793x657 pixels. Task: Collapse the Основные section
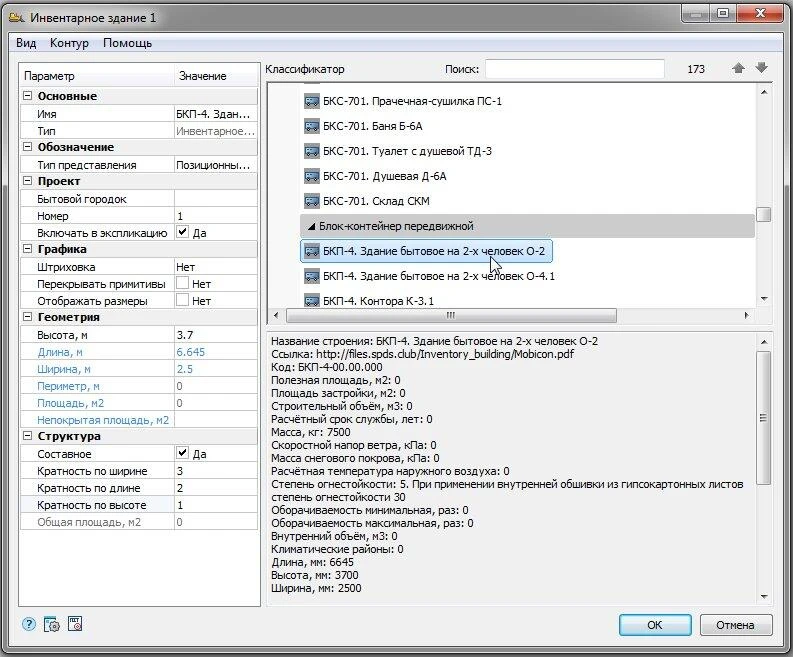[28, 96]
